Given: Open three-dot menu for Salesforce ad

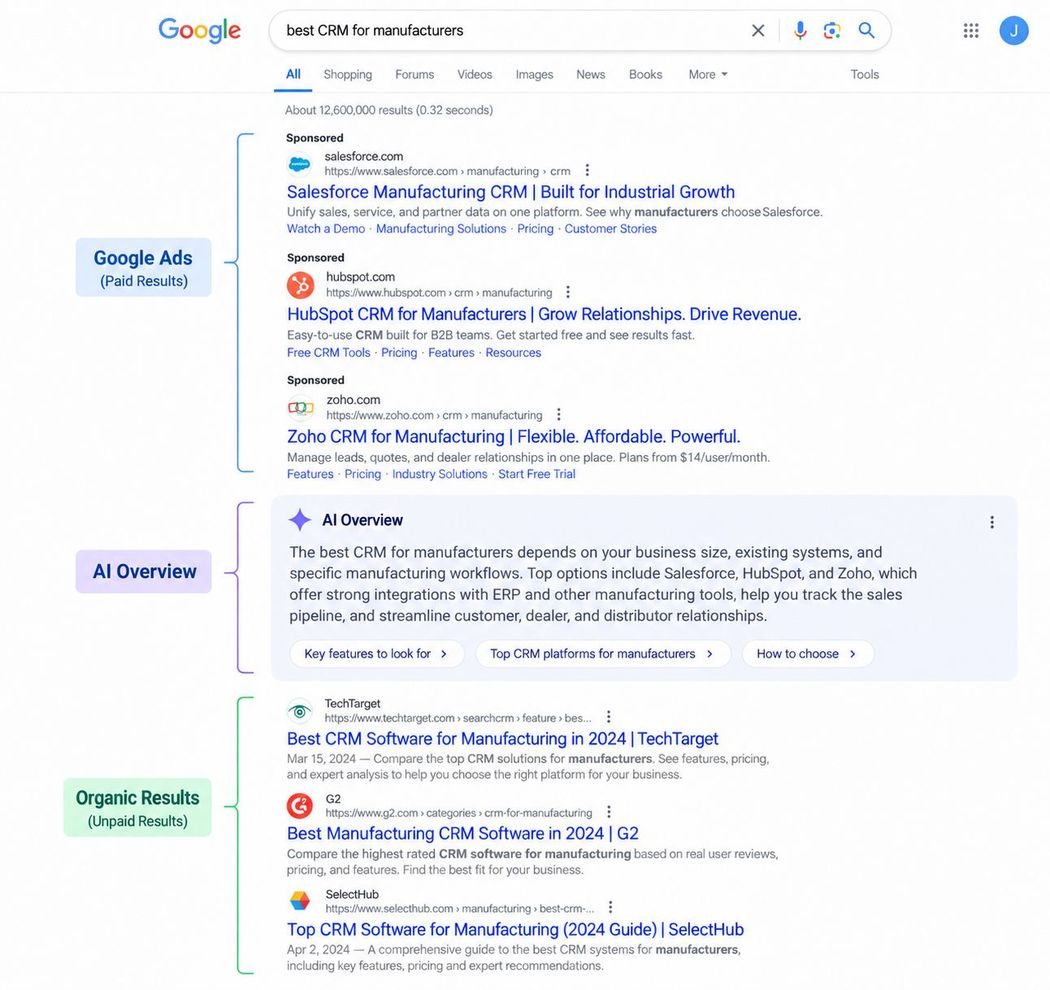Looking at the screenshot, I should click(587, 171).
